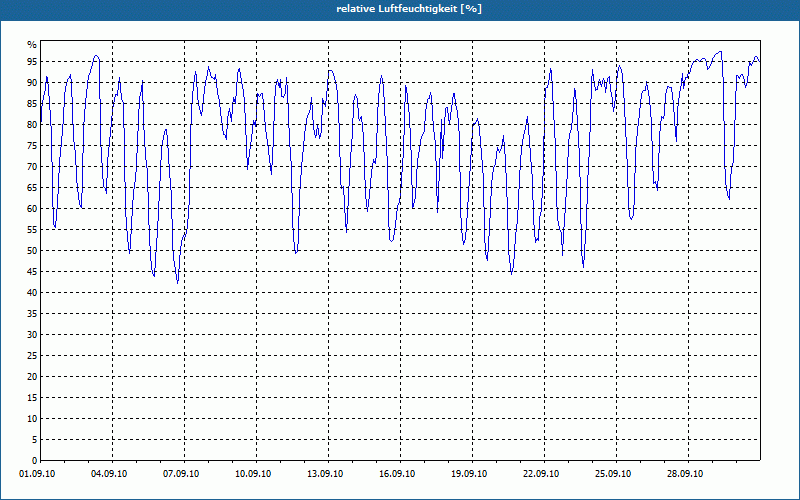Click the date label 25.09.10
This screenshot has width=800, height=500.
tap(613, 474)
